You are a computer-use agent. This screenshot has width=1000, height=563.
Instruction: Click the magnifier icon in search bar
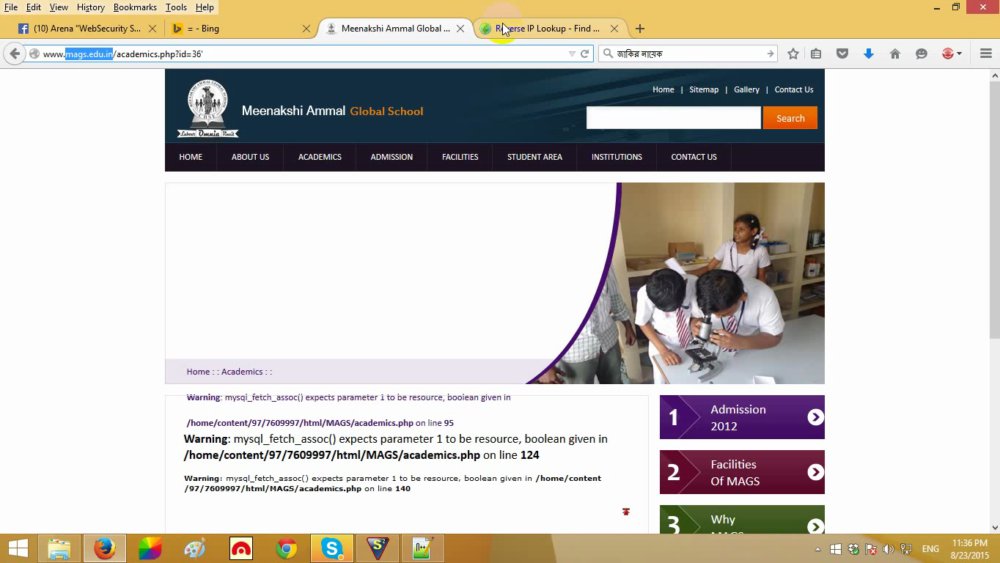[x=608, y=54]
